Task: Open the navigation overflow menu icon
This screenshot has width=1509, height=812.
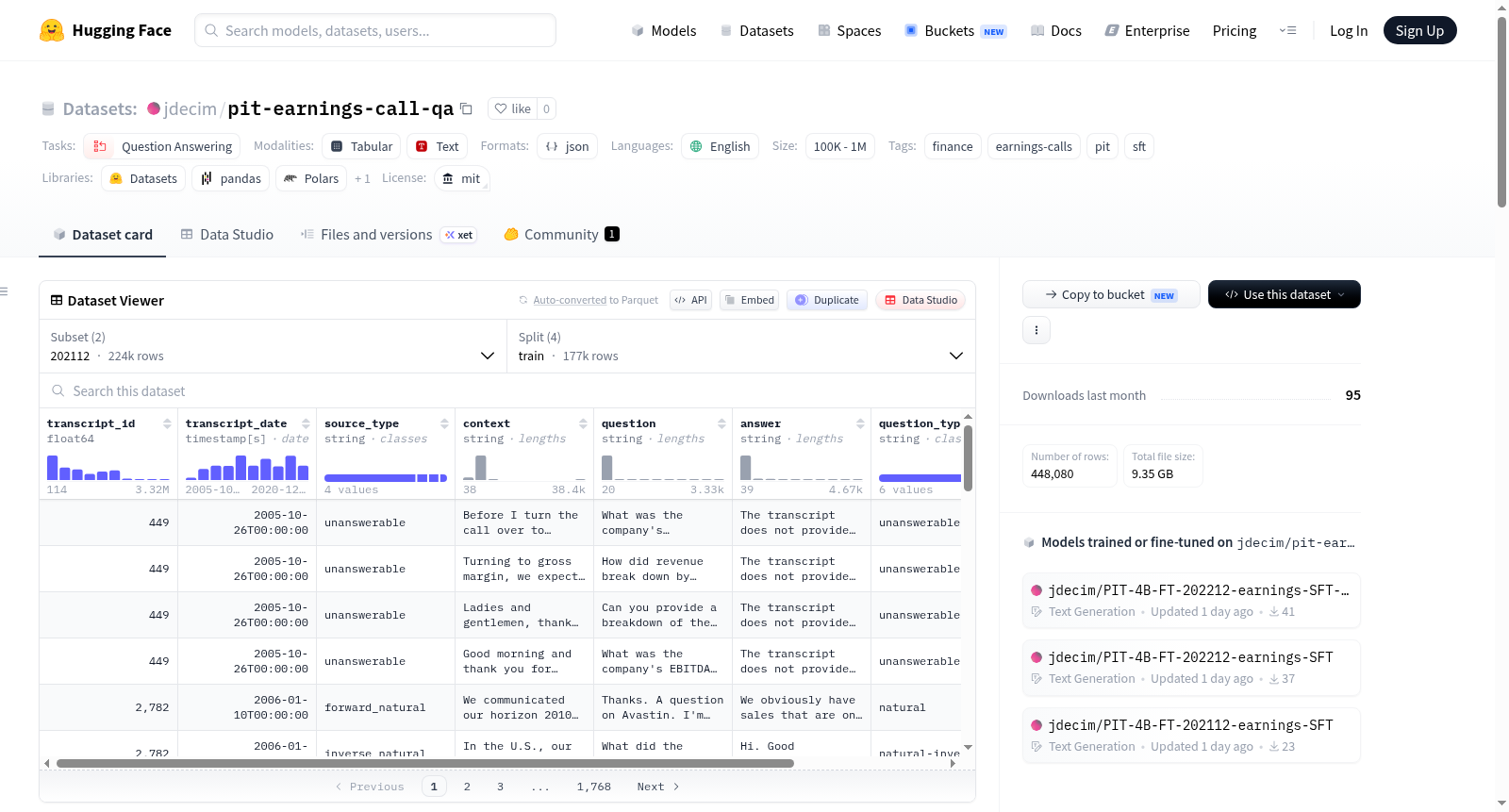Action: (1287, 30)
